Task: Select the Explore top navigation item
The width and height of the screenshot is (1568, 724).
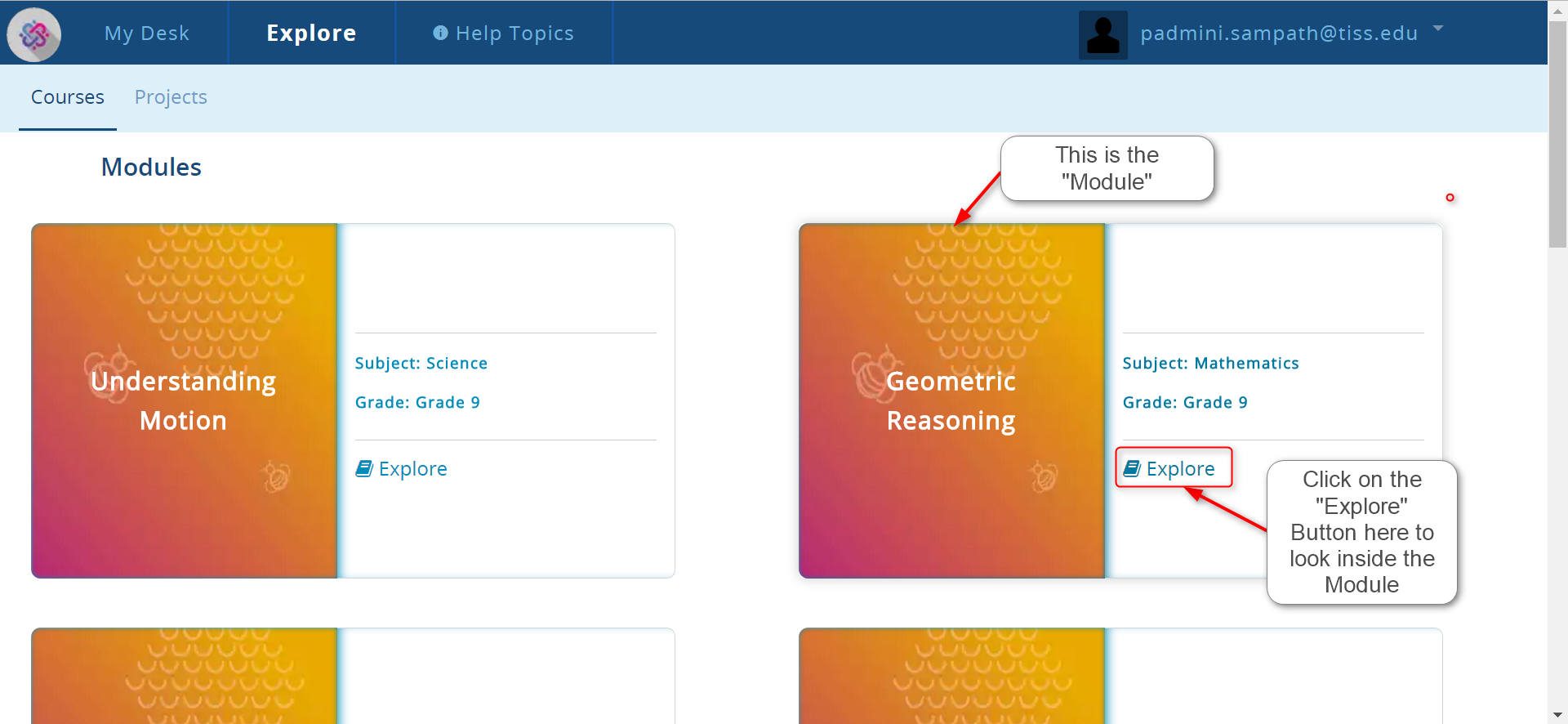Action: pyautogui.click(x=311, y=34)
